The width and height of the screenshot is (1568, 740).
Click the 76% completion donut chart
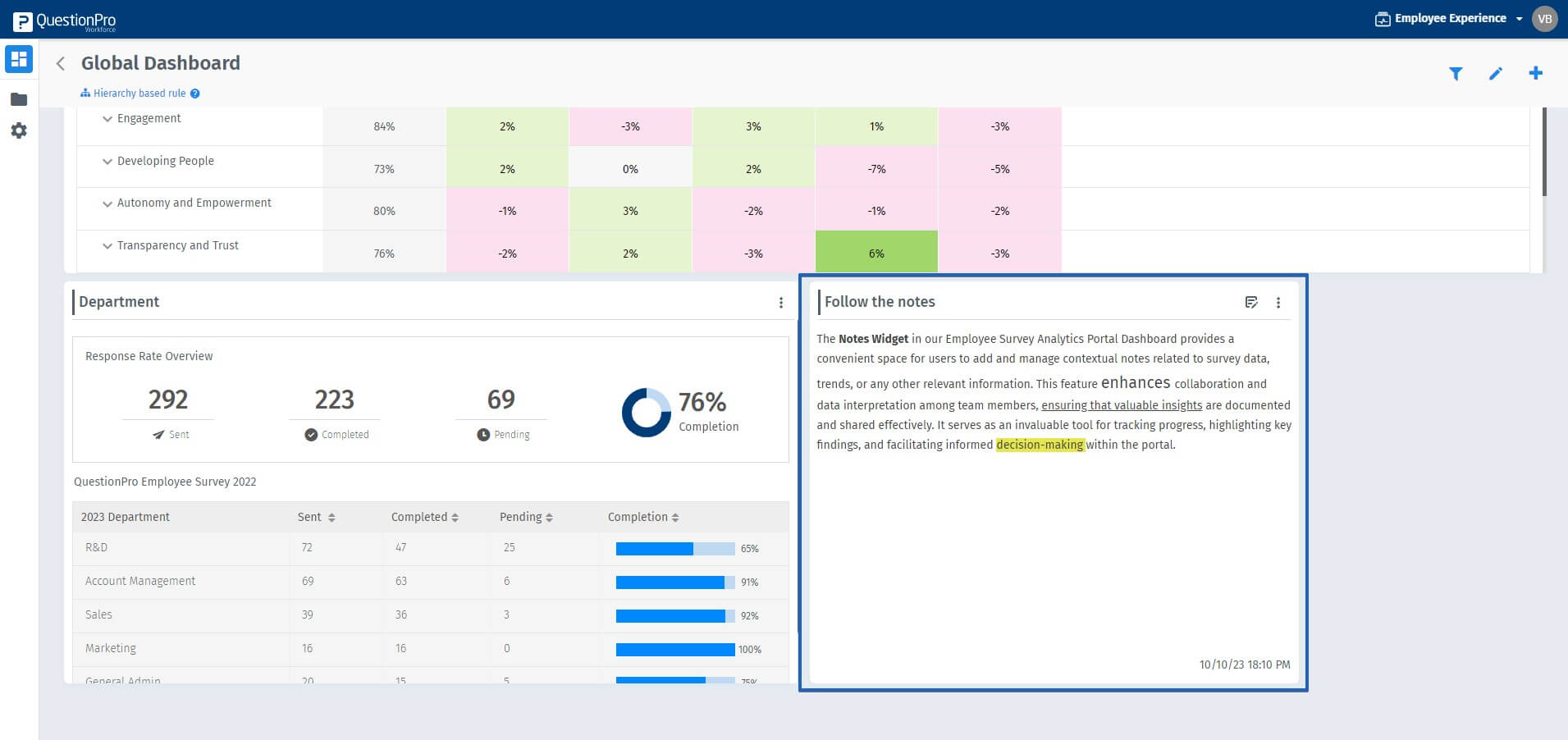[x=646, y=411]
